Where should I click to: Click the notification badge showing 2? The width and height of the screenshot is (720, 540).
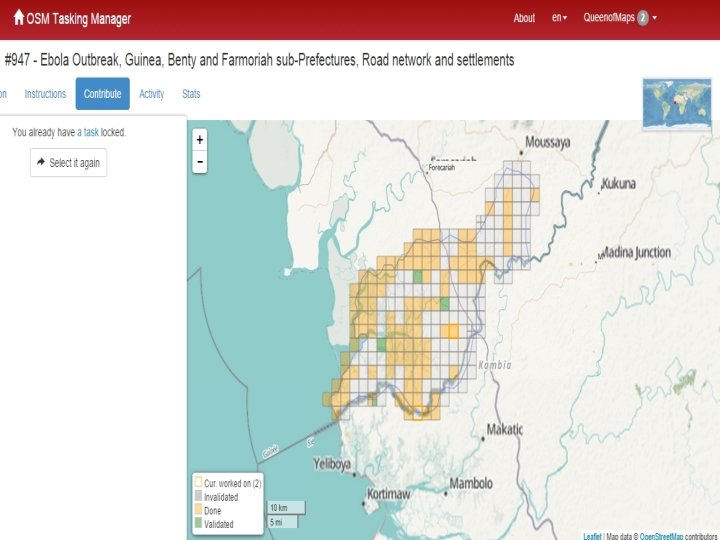pyautogui.click(x=643, y=18)
